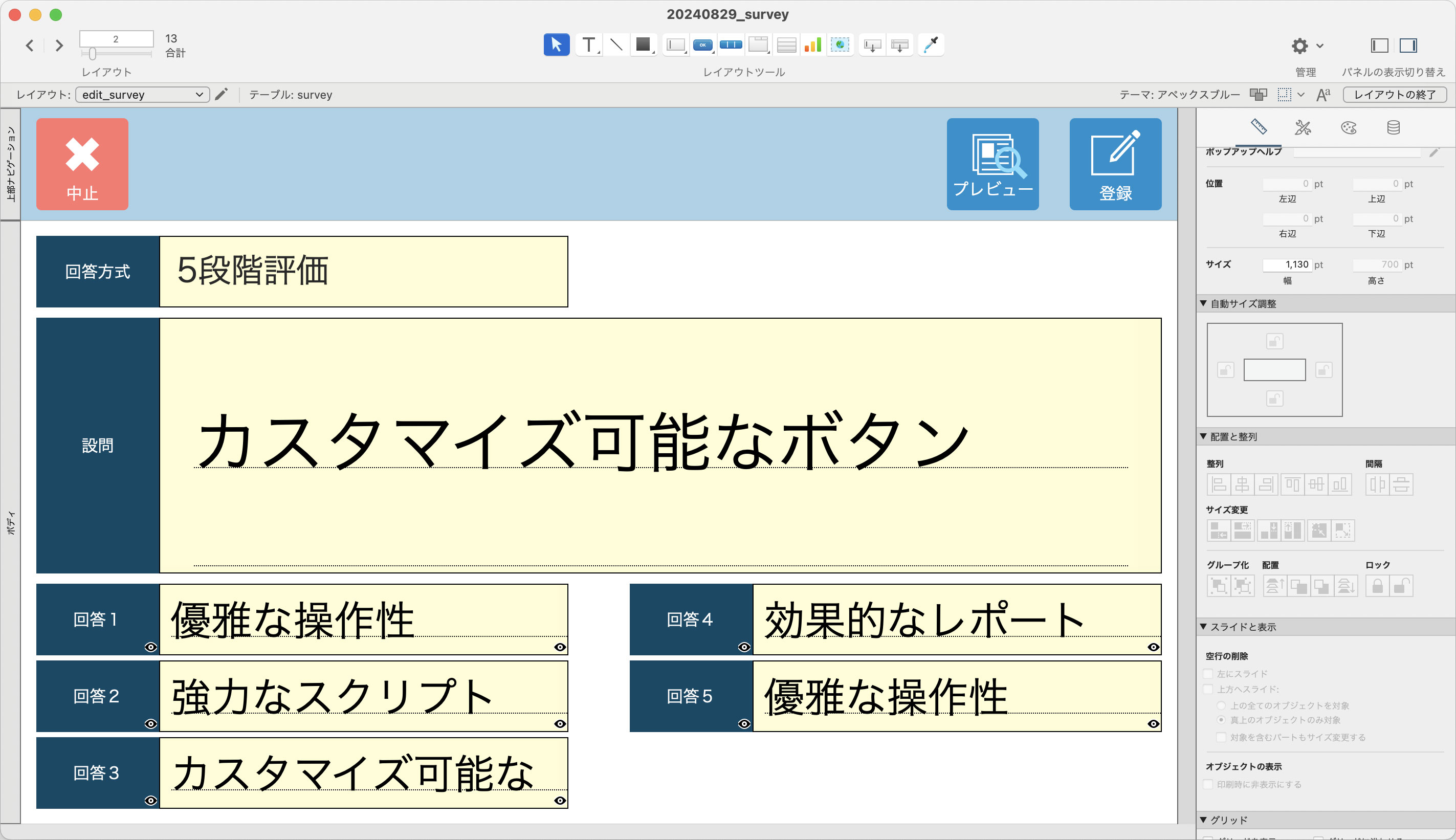Select the pointer selection tool

point(556,45)
